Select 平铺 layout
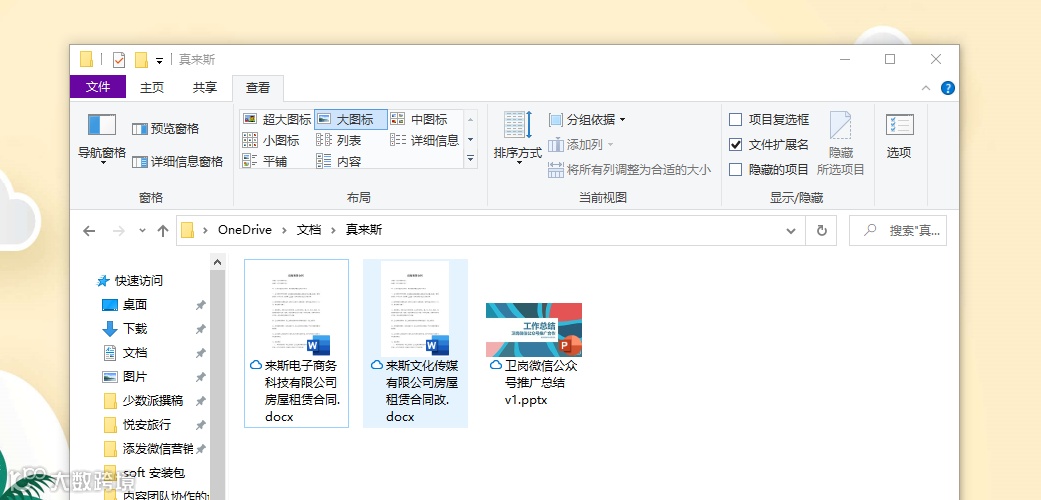The height and width of the screenshot is (500, 1041). pos(265,161)
